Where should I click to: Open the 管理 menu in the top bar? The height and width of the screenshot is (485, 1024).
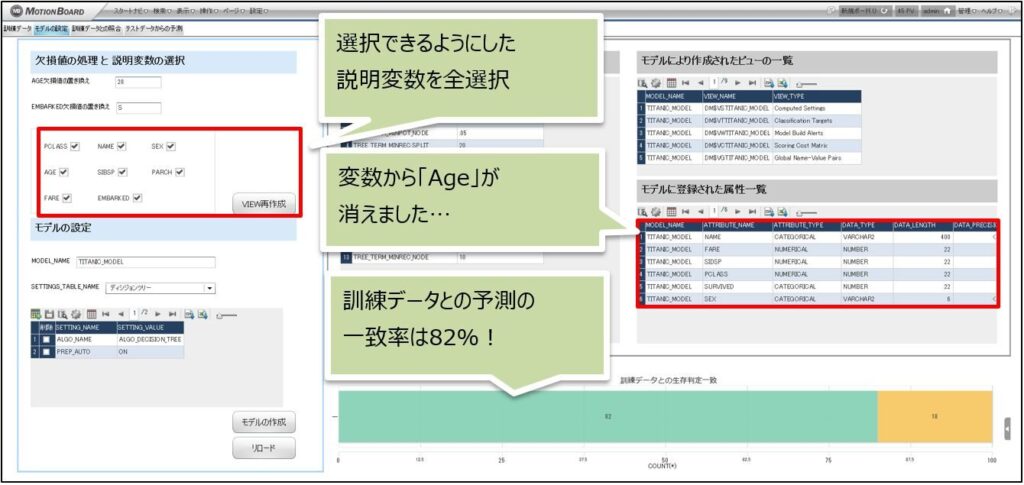[966, 10]
